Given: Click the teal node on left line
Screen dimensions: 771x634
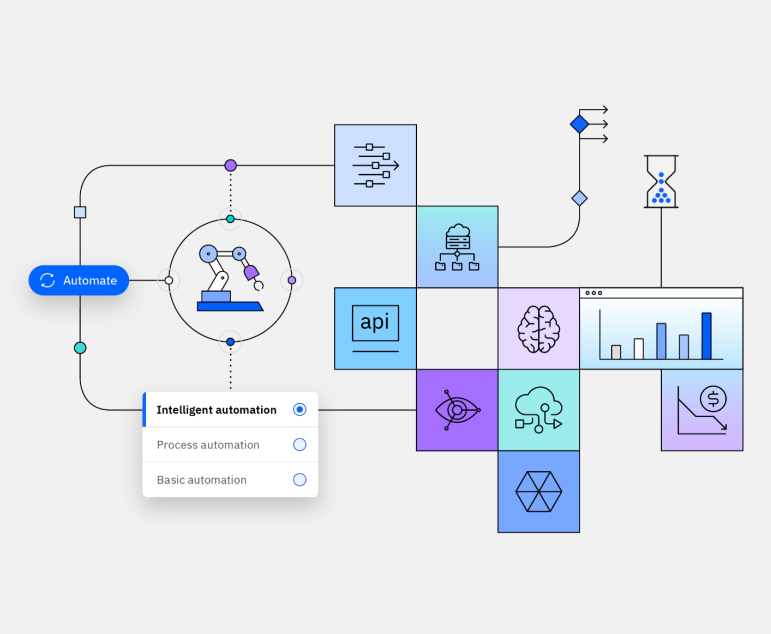Looking at the screenshot, I should coord(80,348).
